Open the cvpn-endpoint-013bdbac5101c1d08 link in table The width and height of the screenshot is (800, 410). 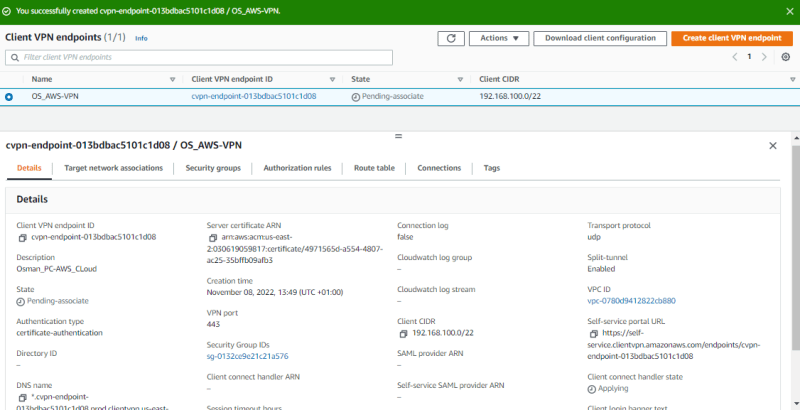point(254,96)
